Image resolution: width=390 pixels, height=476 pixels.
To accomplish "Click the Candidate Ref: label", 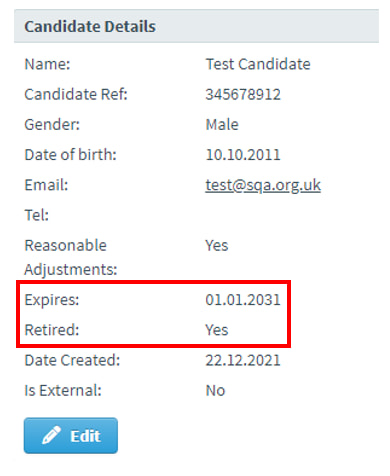I will 76,94.
